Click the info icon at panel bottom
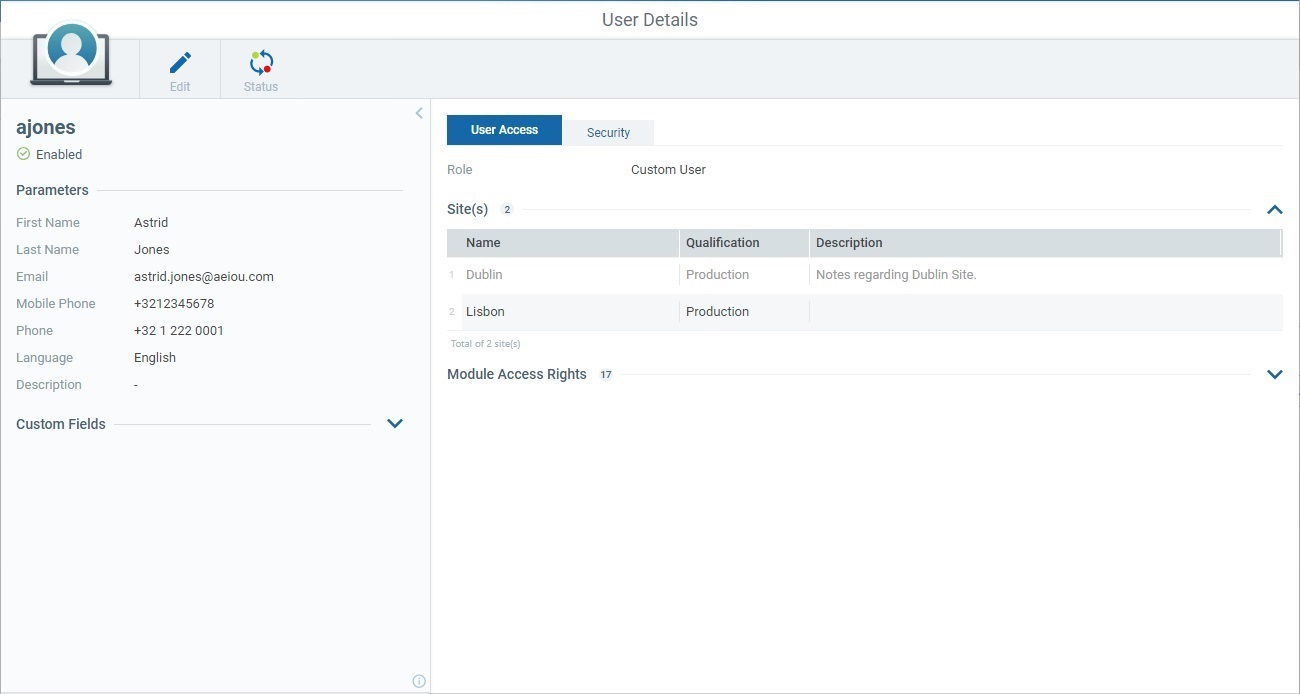This screenshot has height=694, width=1300. 419,681
